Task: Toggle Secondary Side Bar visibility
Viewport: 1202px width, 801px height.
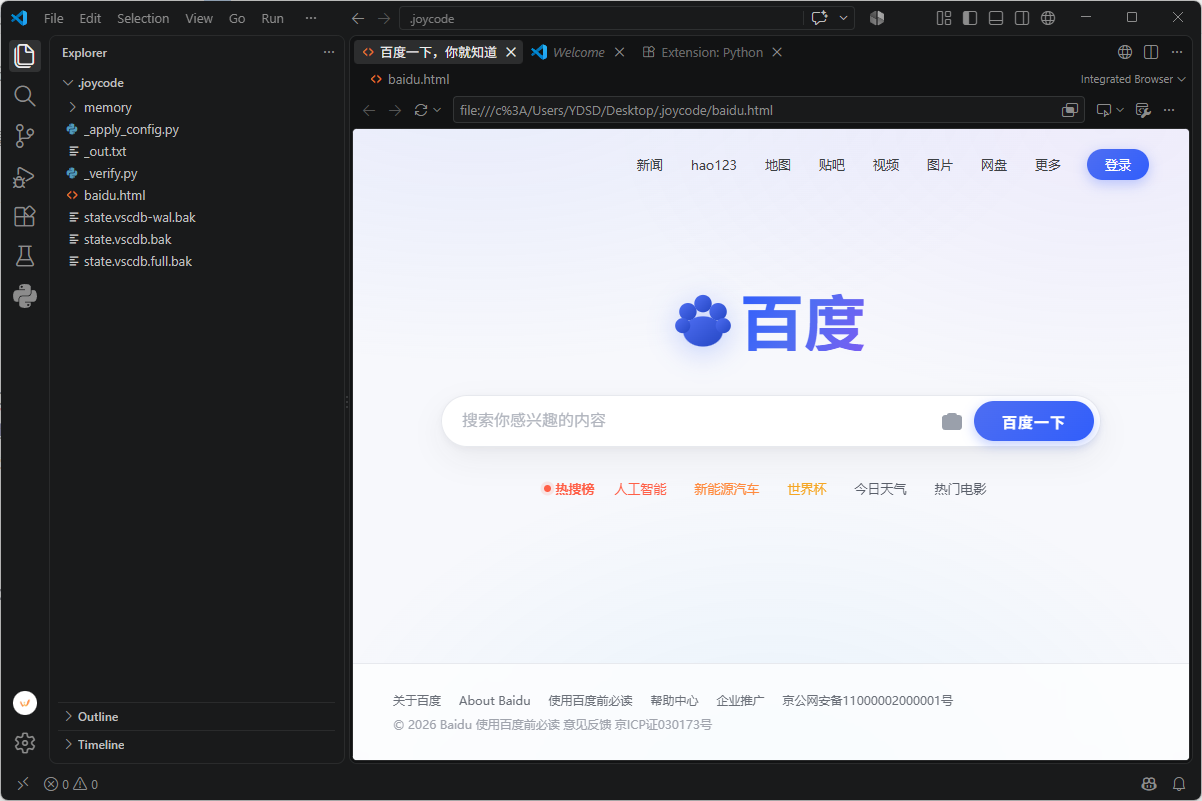Action: pos(1022,18)
